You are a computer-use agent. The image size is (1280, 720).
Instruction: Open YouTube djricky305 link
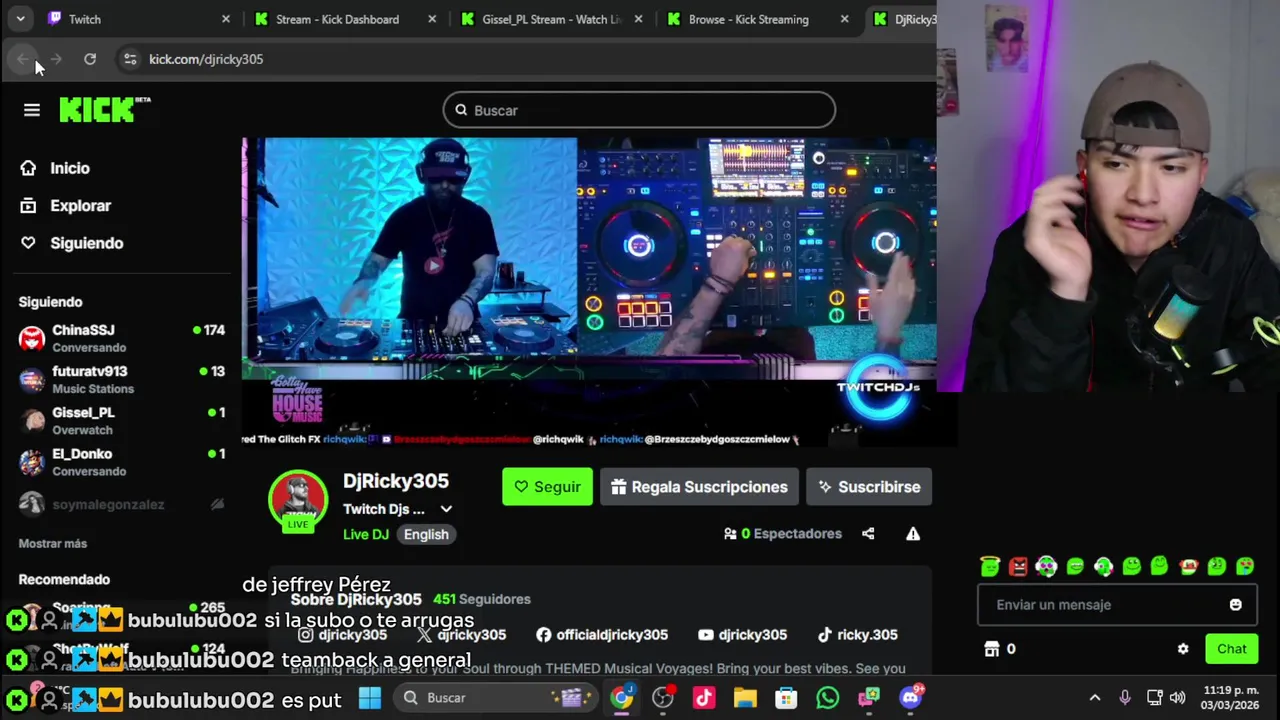pos(743,635)
